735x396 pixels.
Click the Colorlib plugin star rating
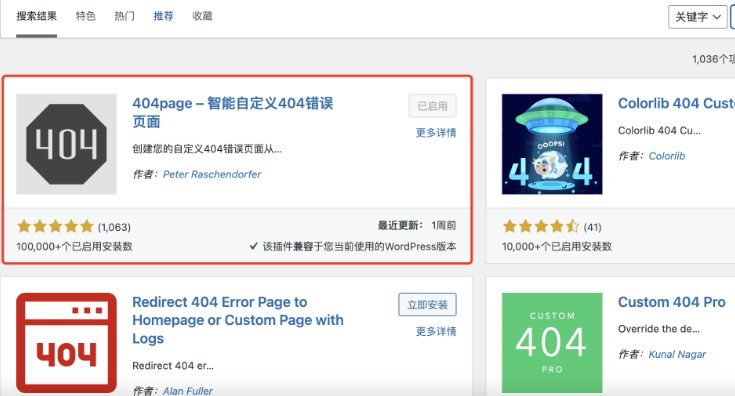point(541,227)
